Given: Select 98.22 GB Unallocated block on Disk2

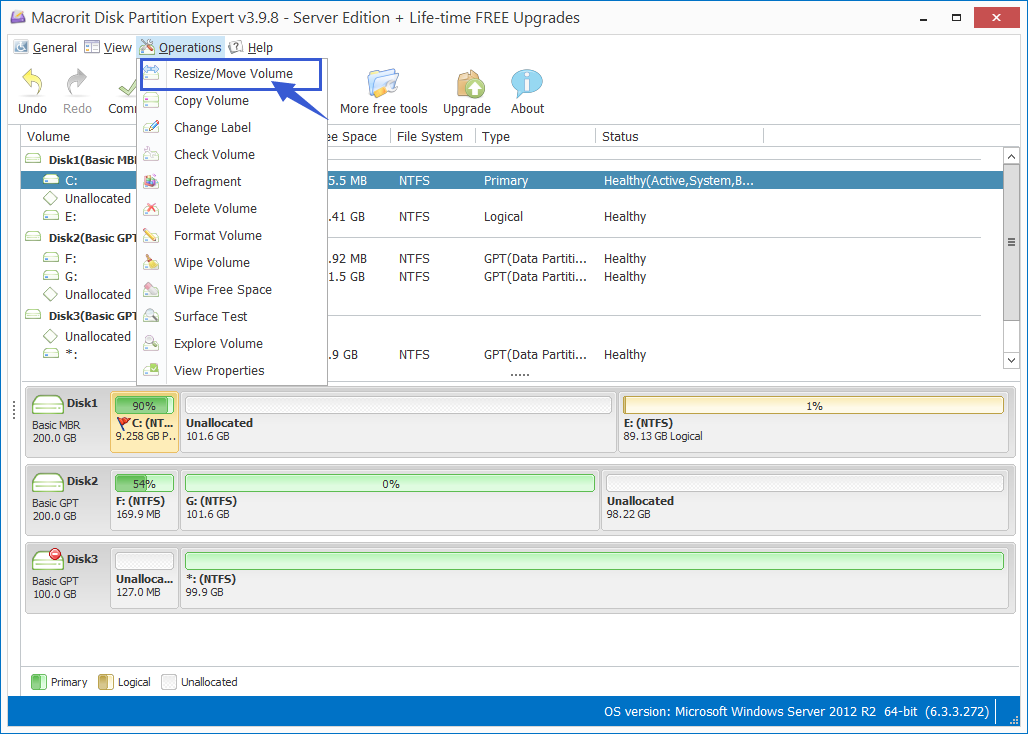Looking at the screenshot, I should click(804, 500).
